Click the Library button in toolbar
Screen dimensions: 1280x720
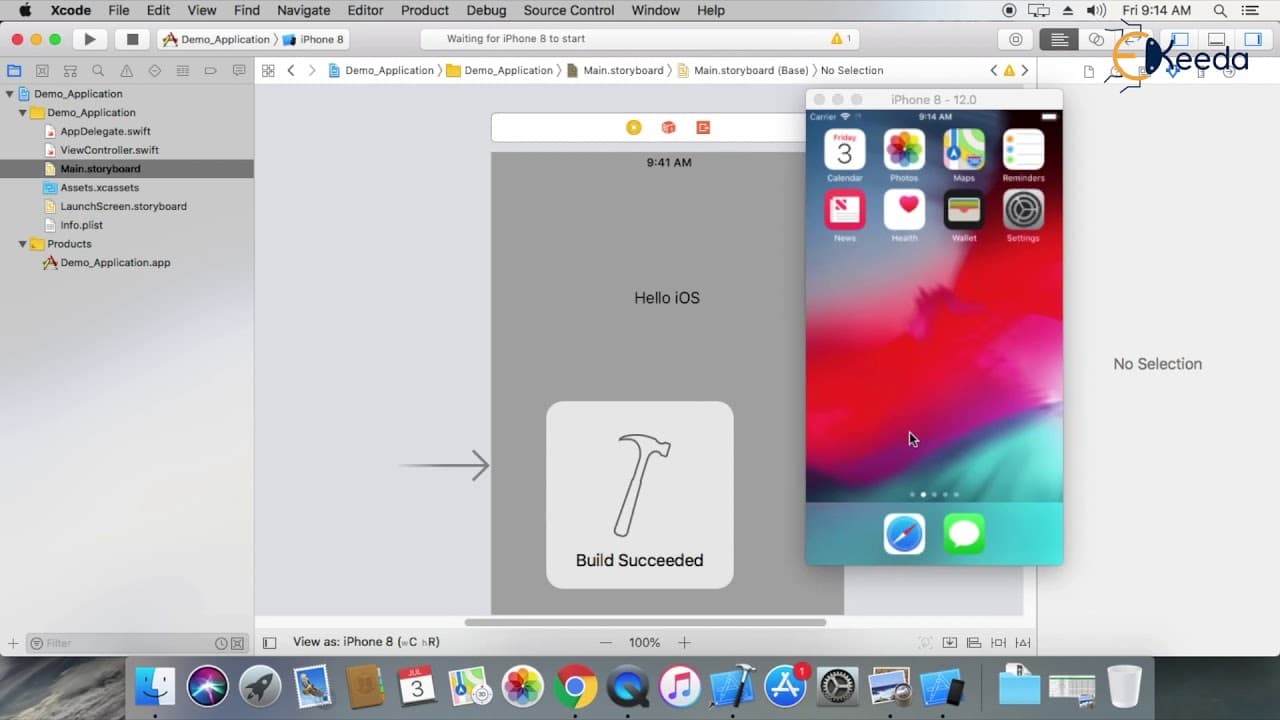click(1016, 39)
